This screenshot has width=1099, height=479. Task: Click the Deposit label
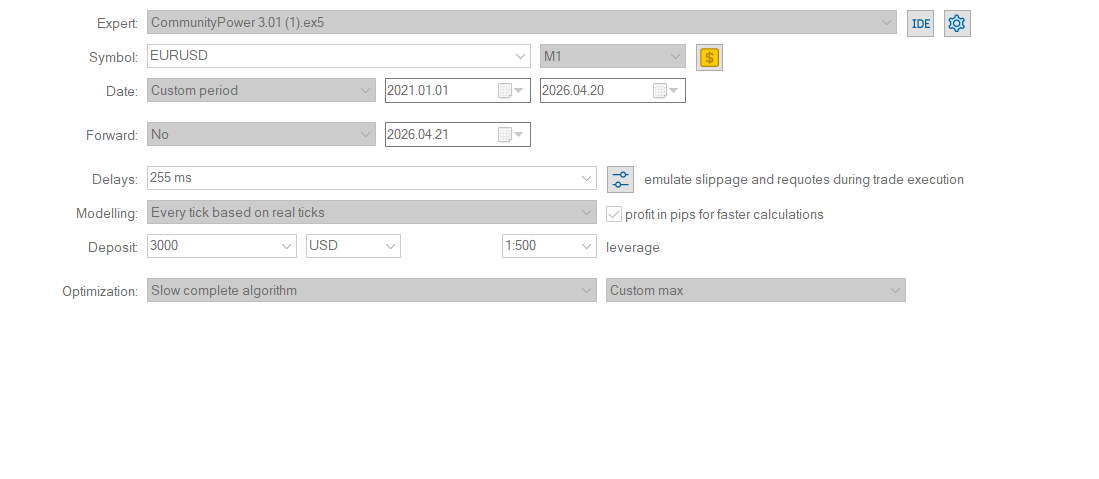pyautogui.click(x=113, y=248)
